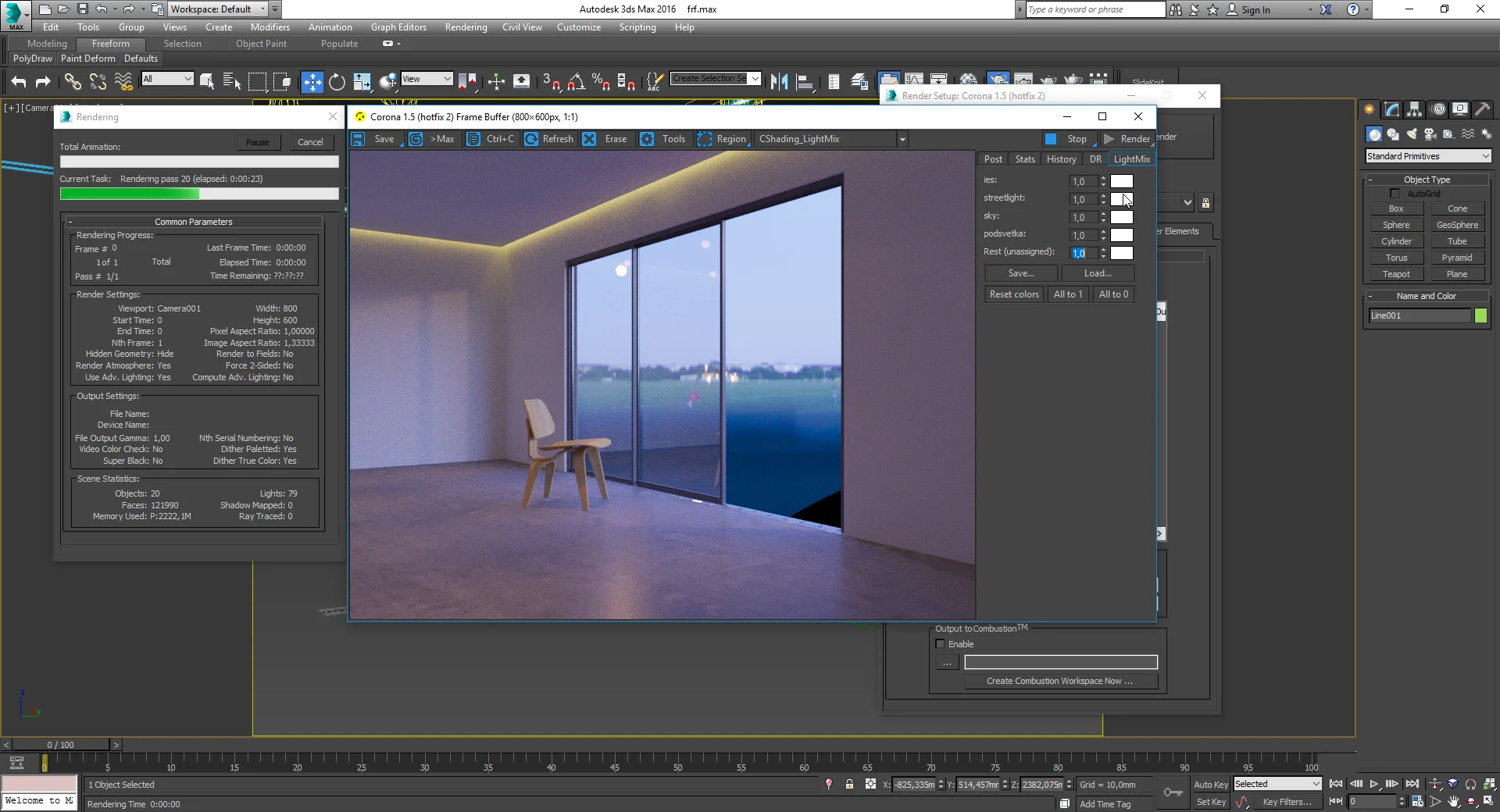Click the All to 0 button

pos(1113,294)
